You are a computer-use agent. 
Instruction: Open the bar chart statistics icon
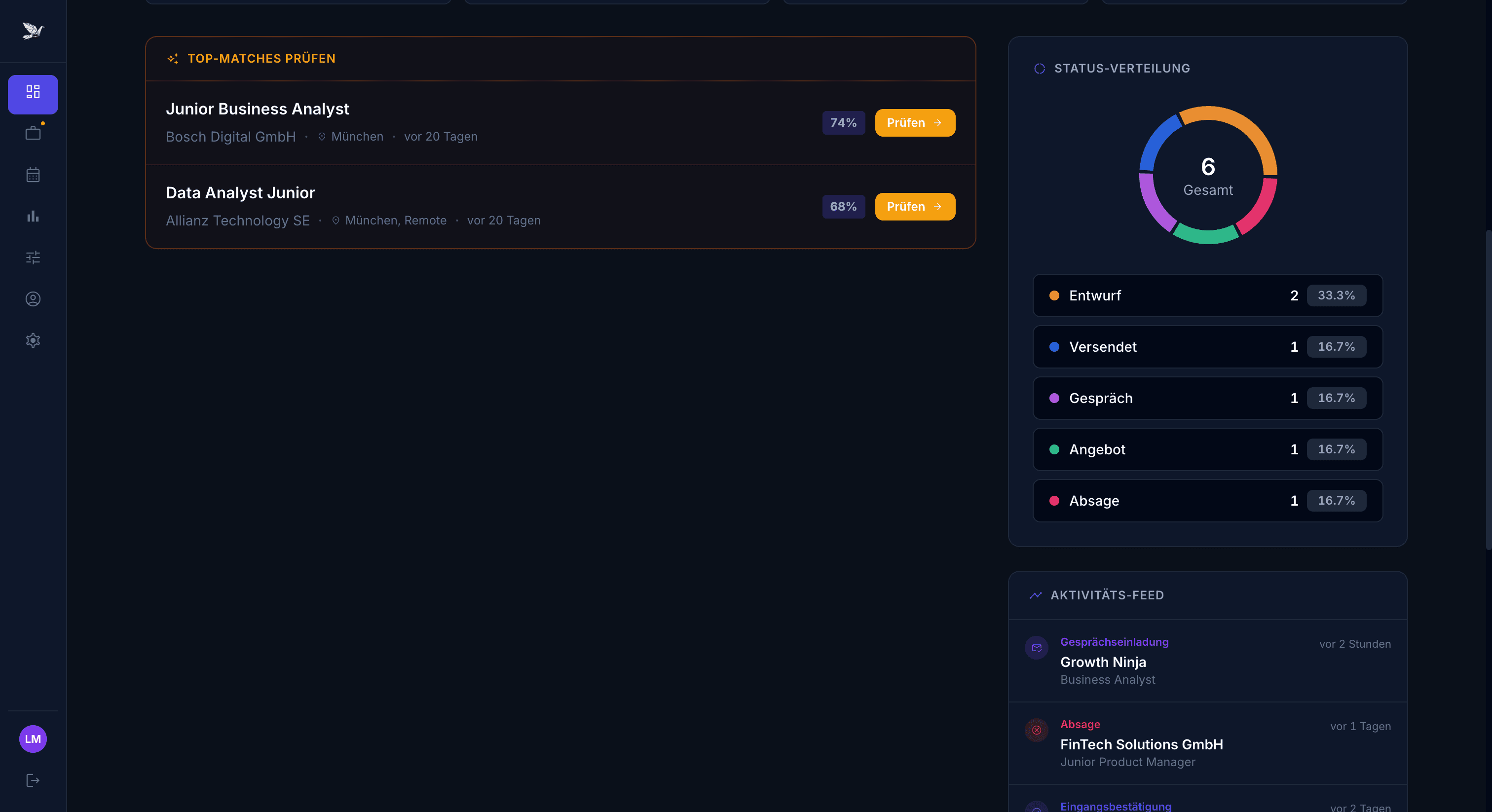point(33,216)
